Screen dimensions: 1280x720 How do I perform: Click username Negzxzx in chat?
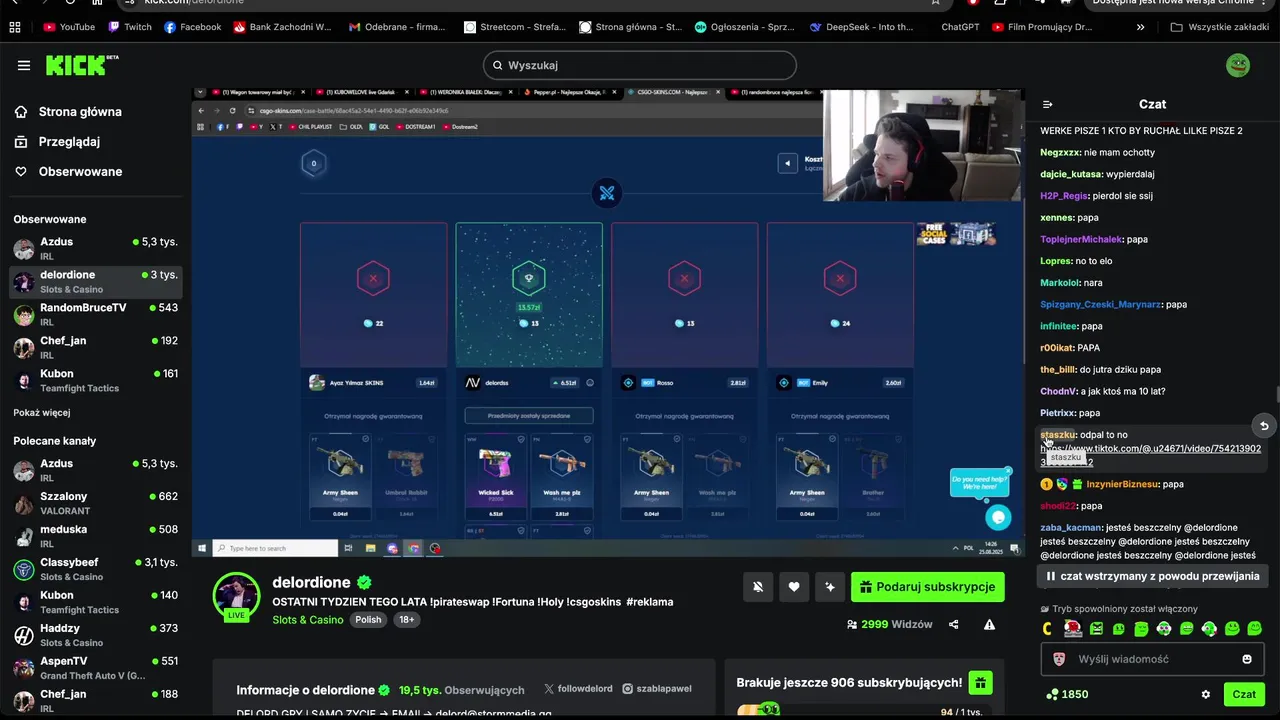coord(1060,153)
